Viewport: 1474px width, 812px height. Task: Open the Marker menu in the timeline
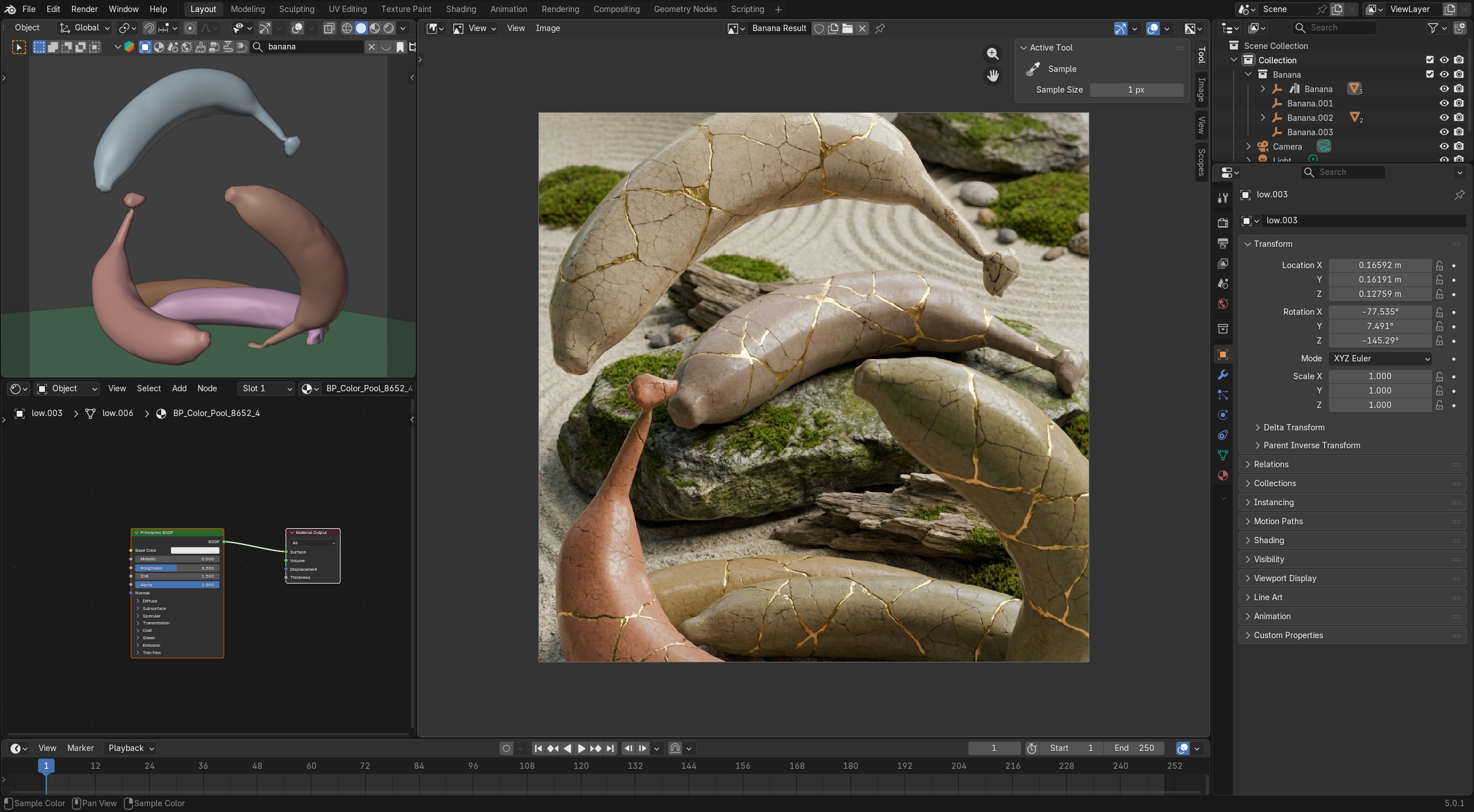[80, 748]
